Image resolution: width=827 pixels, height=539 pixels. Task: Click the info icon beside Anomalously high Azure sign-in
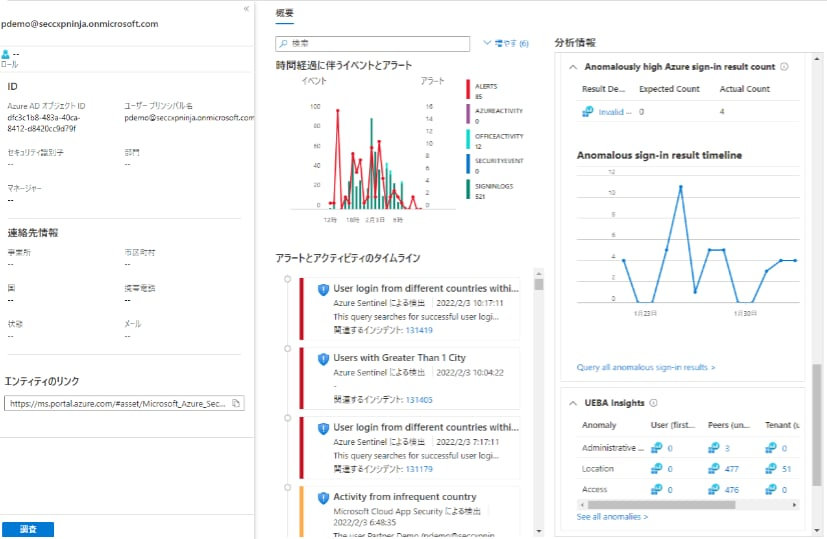coord(784,67)
